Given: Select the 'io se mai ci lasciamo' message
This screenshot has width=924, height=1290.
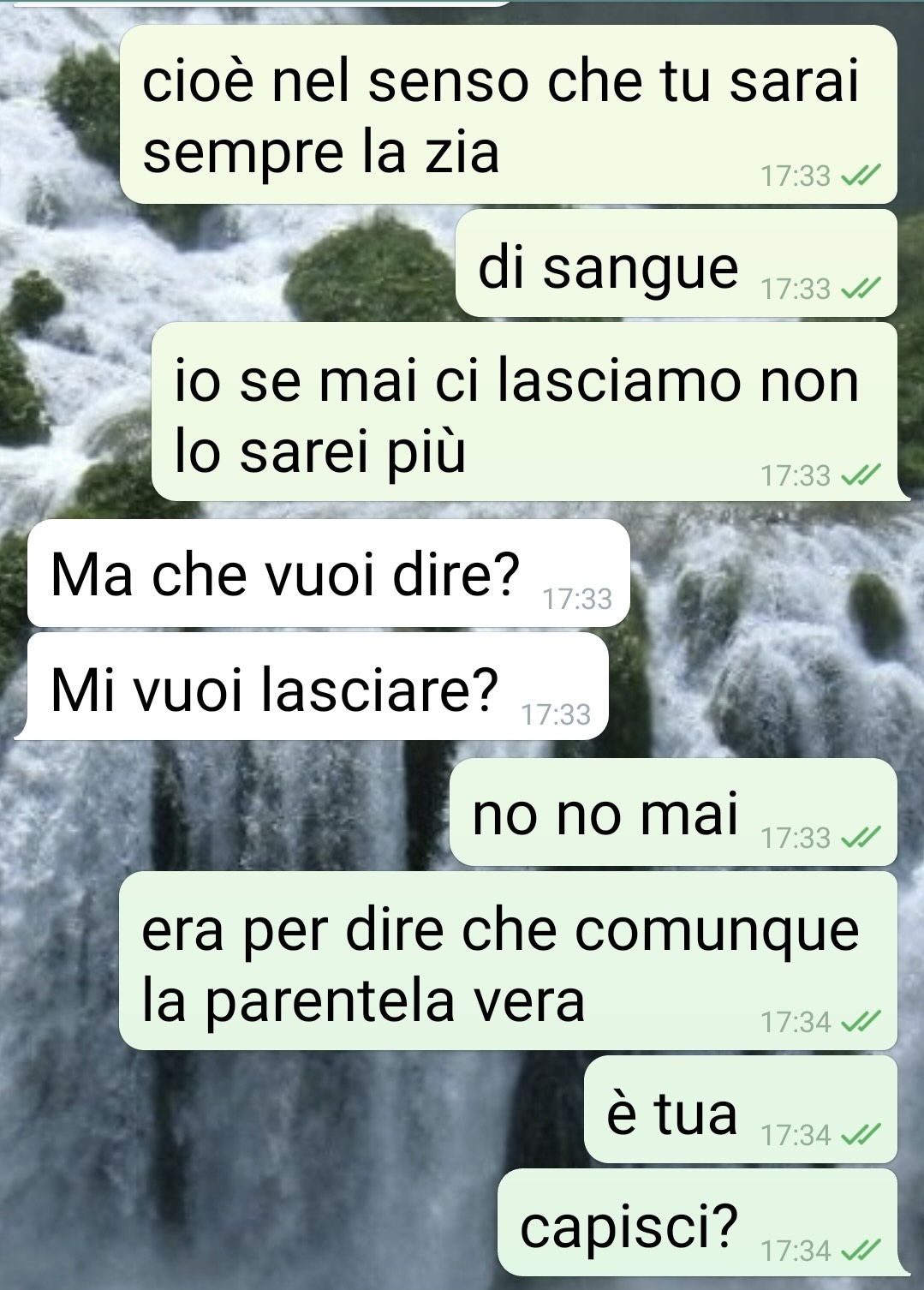Looking at the screenshot, I should [525, 412].
